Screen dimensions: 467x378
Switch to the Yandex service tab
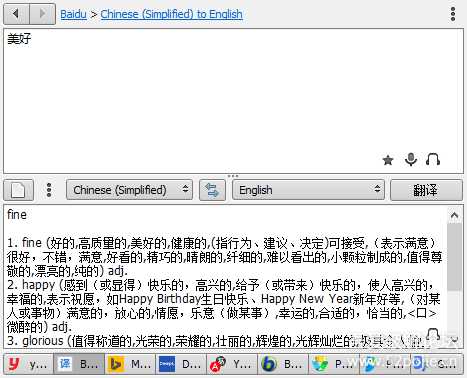(x=232, y=364)
